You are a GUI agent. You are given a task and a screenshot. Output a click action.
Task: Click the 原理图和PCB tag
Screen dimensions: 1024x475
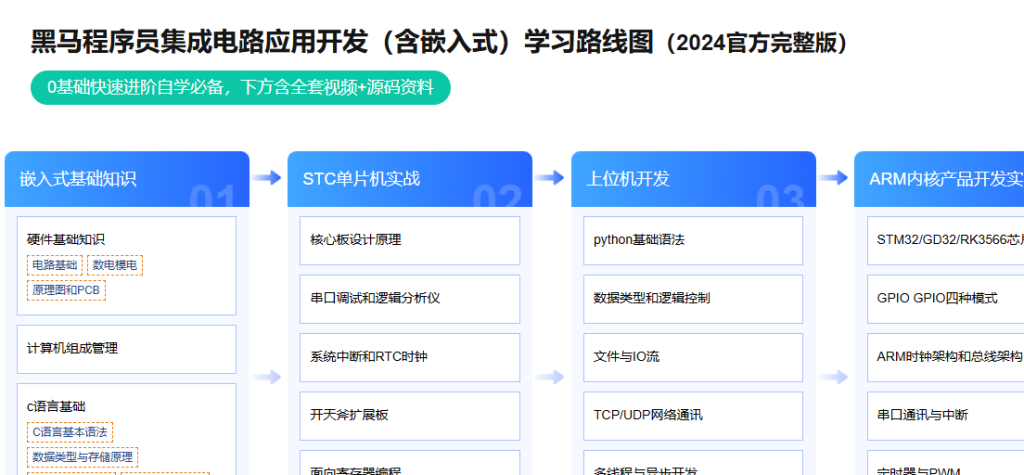coord(66,291)
